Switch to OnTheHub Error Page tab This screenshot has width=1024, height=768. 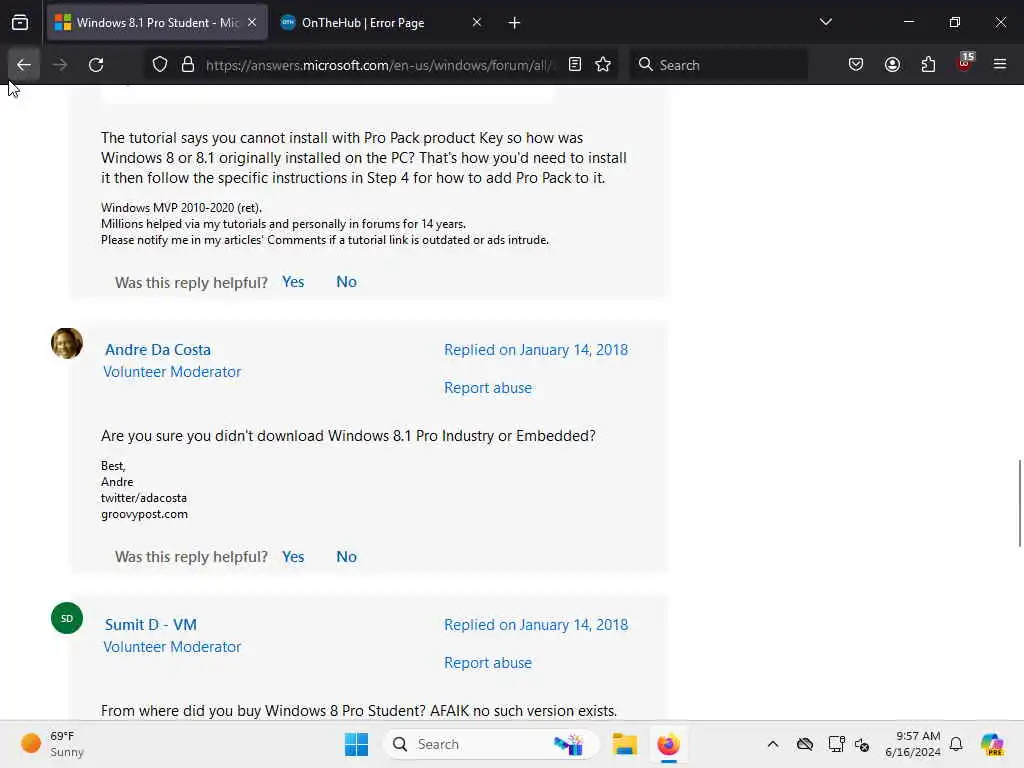pyautogui.click(x=382, y=23)
